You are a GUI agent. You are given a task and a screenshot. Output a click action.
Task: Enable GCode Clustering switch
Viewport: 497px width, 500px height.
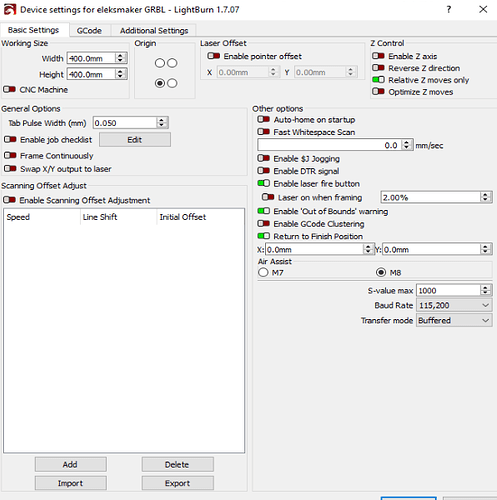point(263,223)
